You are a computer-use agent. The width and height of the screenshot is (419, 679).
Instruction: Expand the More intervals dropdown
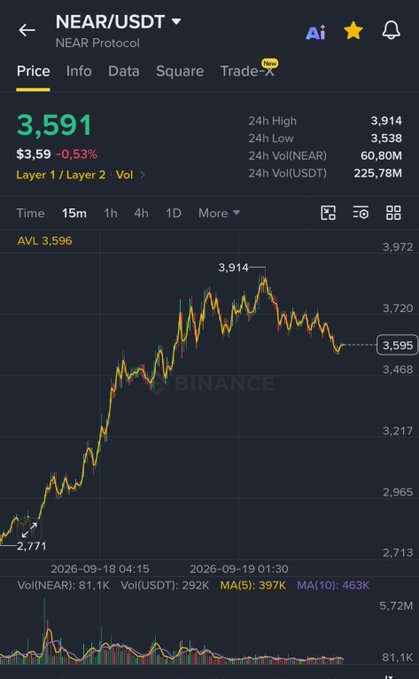tap(219, 213)
